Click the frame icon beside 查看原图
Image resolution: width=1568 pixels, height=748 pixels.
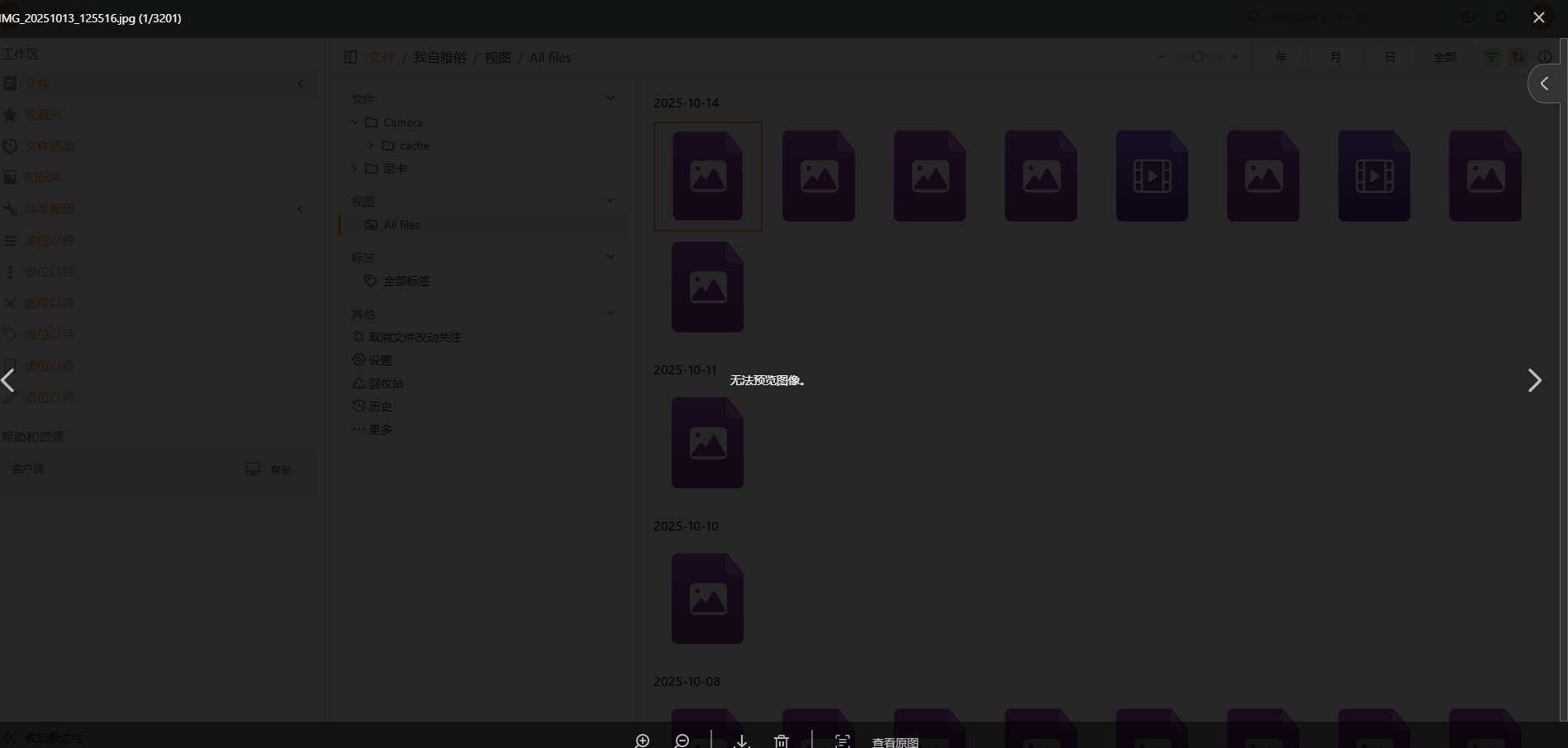(842, 741)
